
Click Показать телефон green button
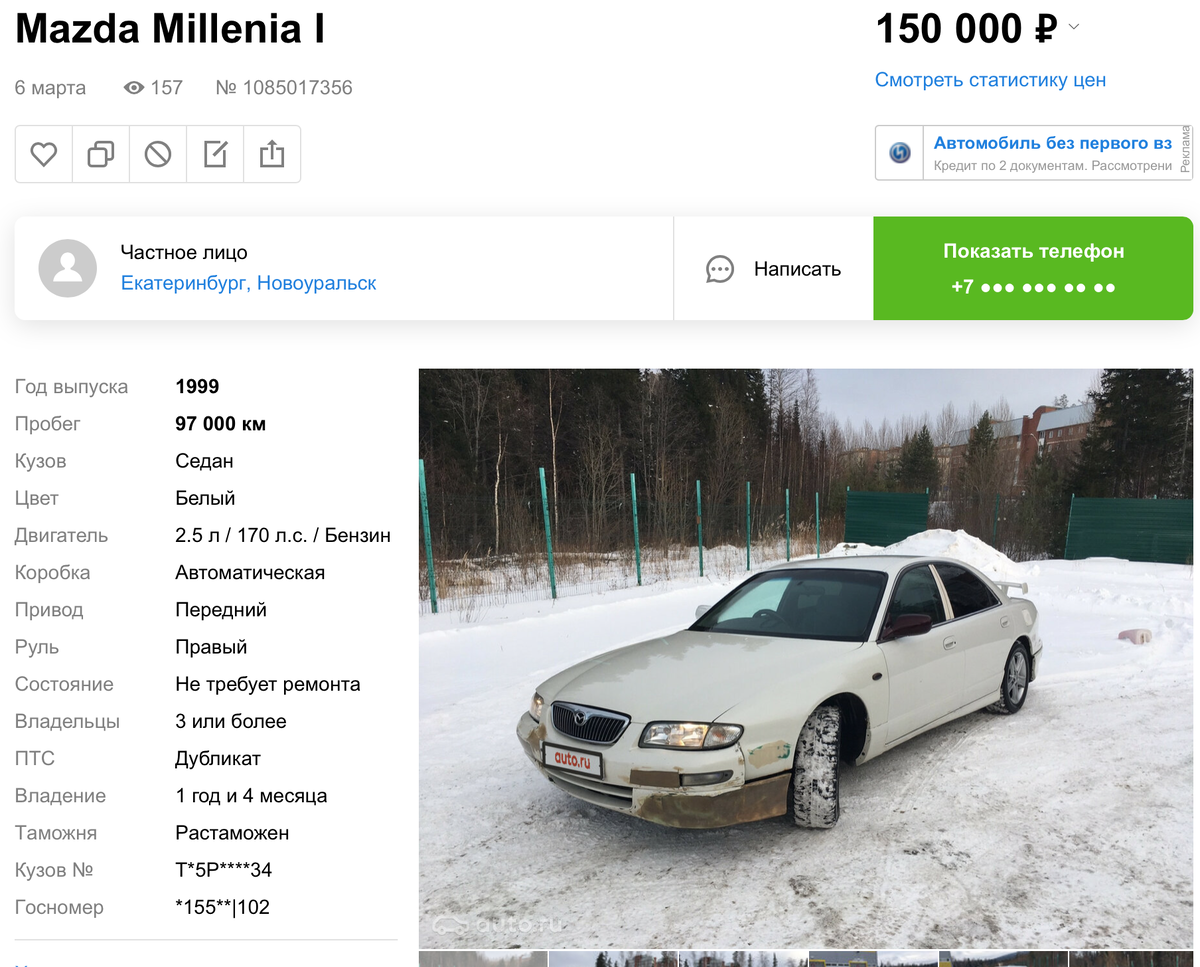tap(1033, 268)
